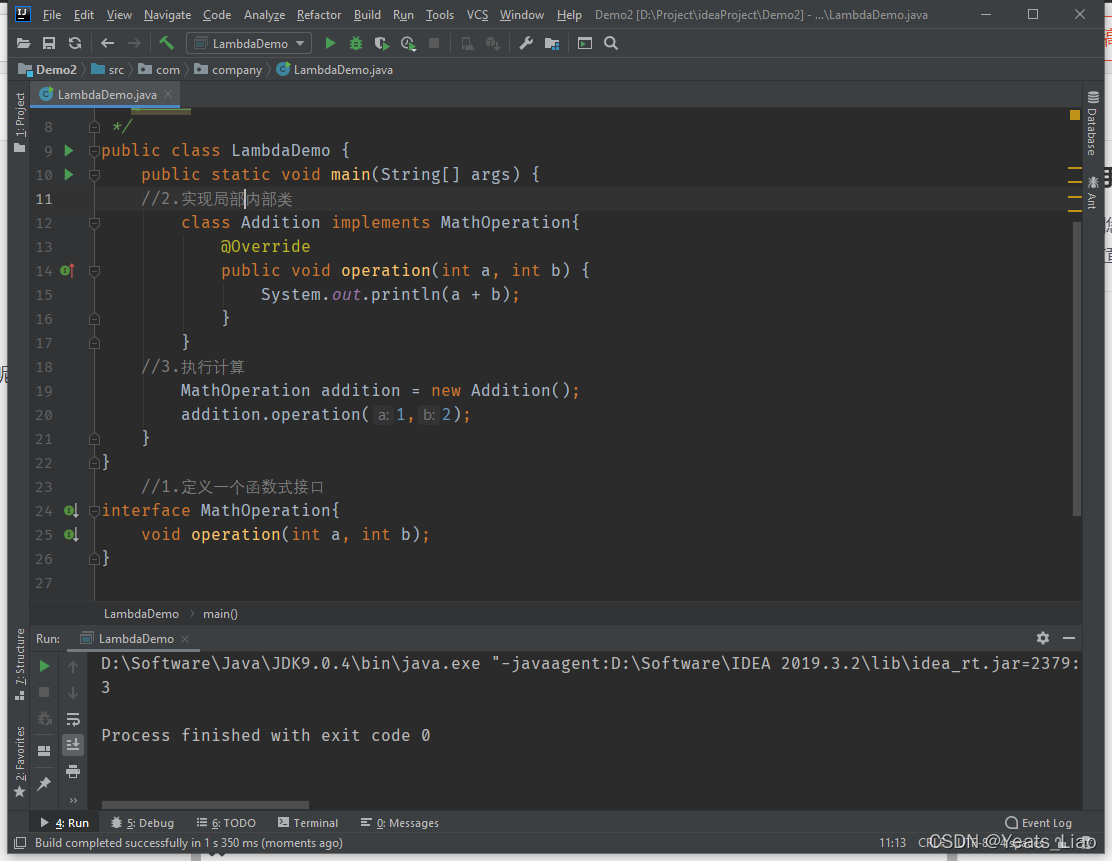1112x861 pixels.
Task: Open the 7: Structure side panel
Action: (x=20, y=665)
